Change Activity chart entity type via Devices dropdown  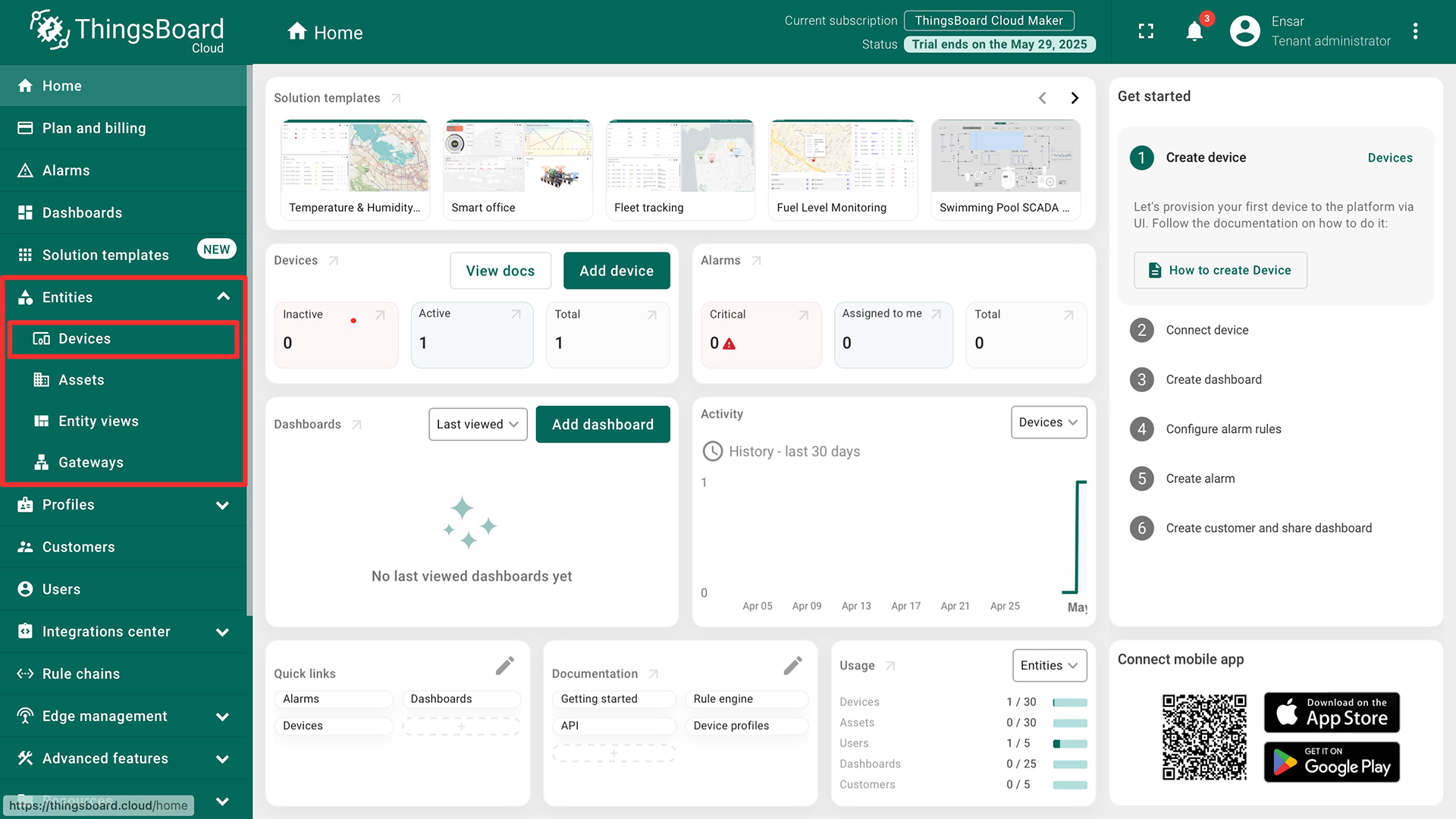(x=1049, y=422)
